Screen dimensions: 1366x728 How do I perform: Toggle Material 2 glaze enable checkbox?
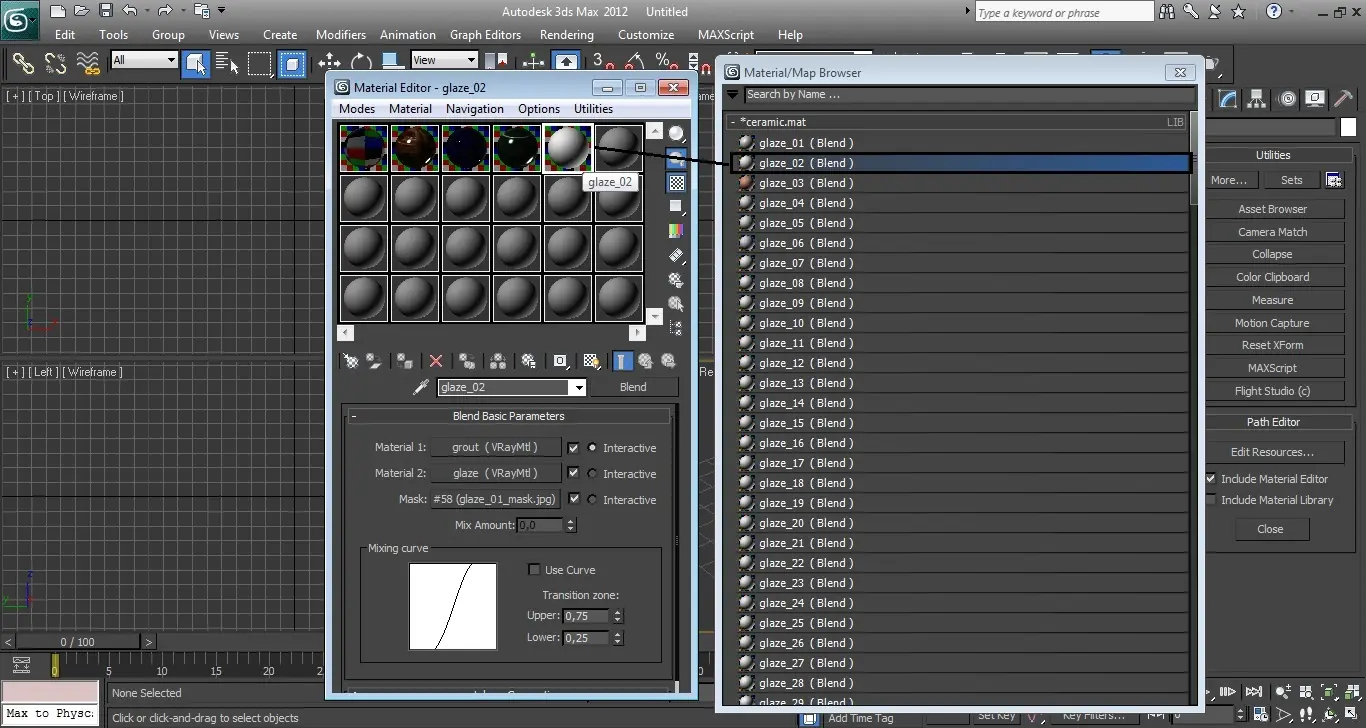(573, 473)
